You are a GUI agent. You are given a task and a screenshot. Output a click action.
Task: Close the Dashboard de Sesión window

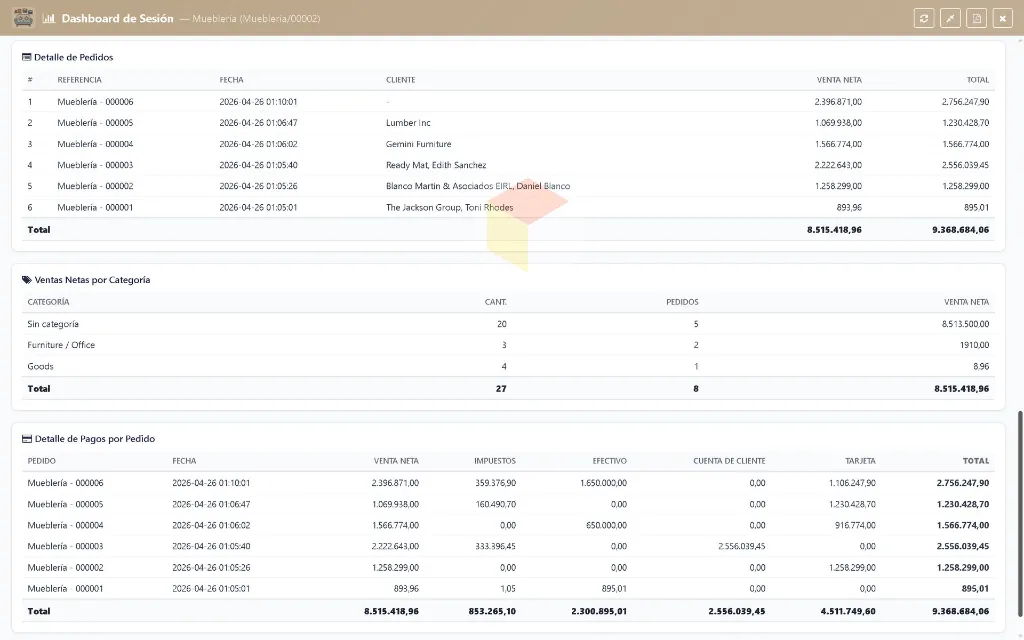coord(1002,18)
